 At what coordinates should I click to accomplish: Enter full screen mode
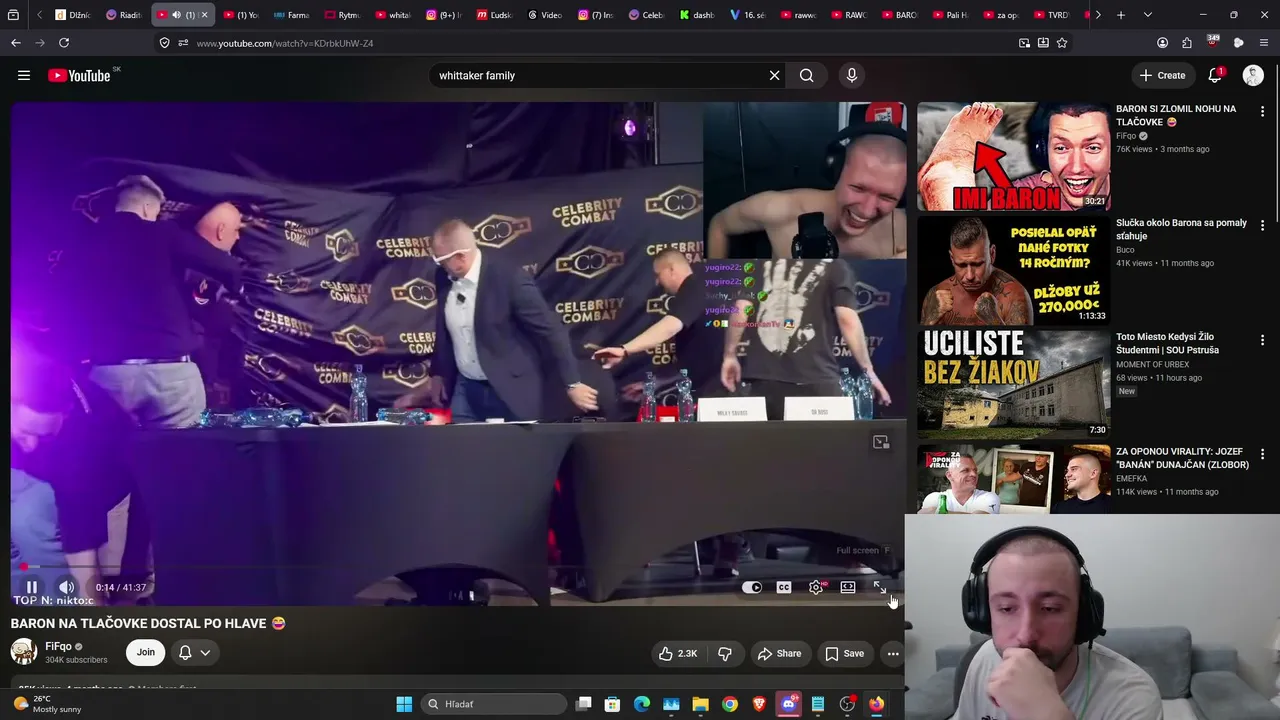pyautogui.click(x=880, y=587)
